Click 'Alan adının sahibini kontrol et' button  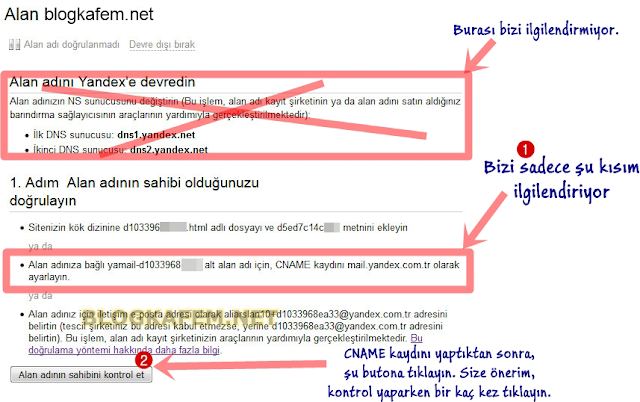81,375
